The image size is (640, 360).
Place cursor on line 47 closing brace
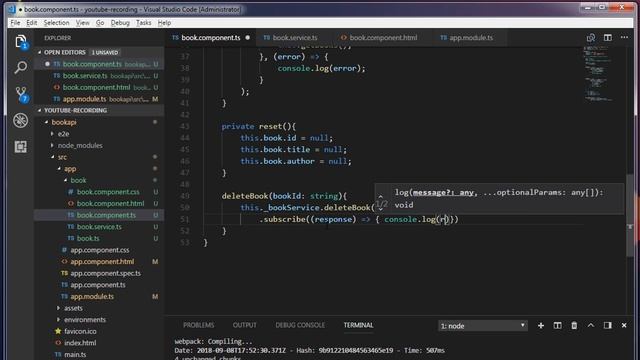tap(224, 173)
